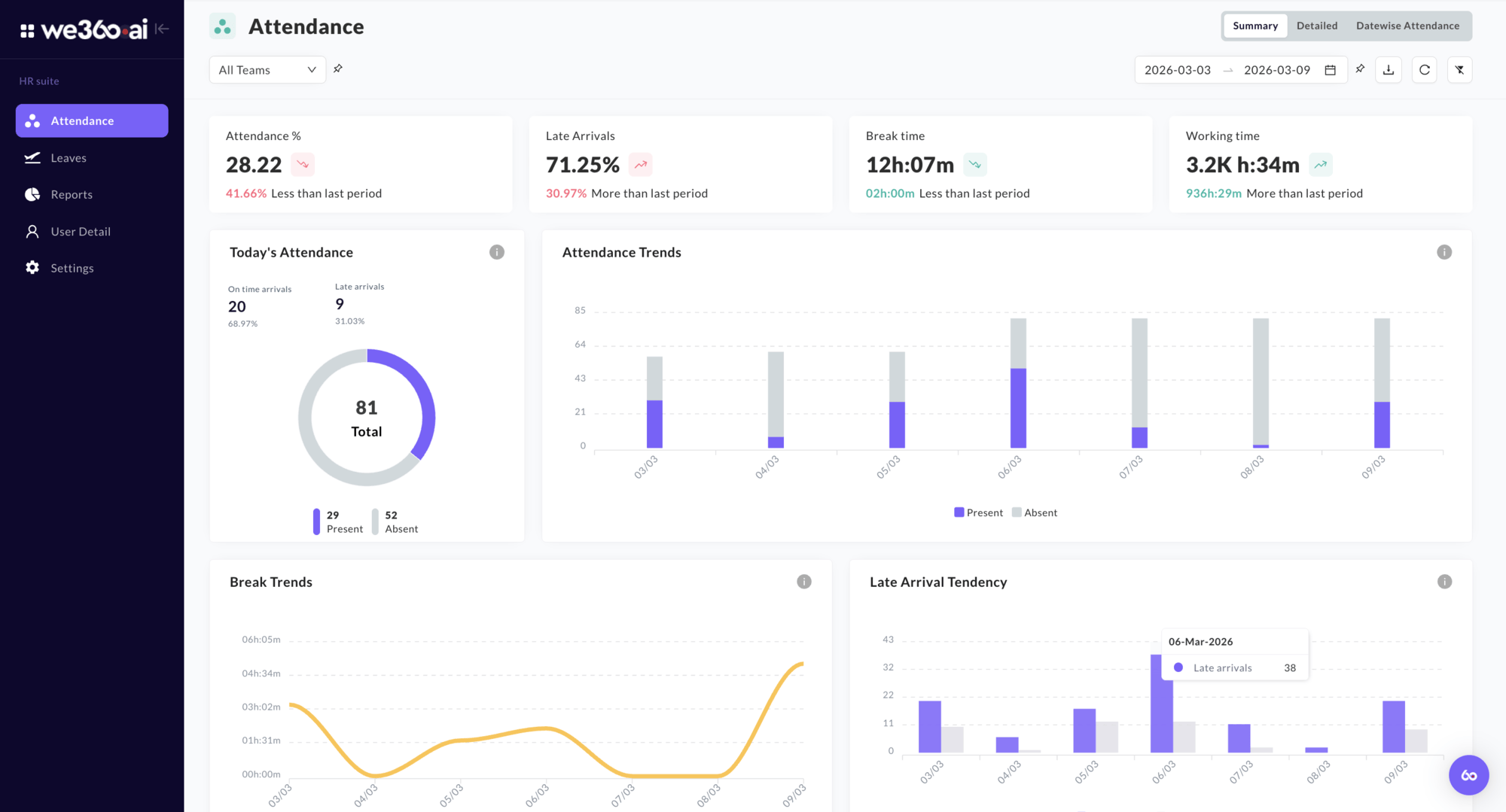Click the "3.2K h:34m" working time value
The height and width of the screenshot is (812, 1506).
click(x=1242, y=164)
